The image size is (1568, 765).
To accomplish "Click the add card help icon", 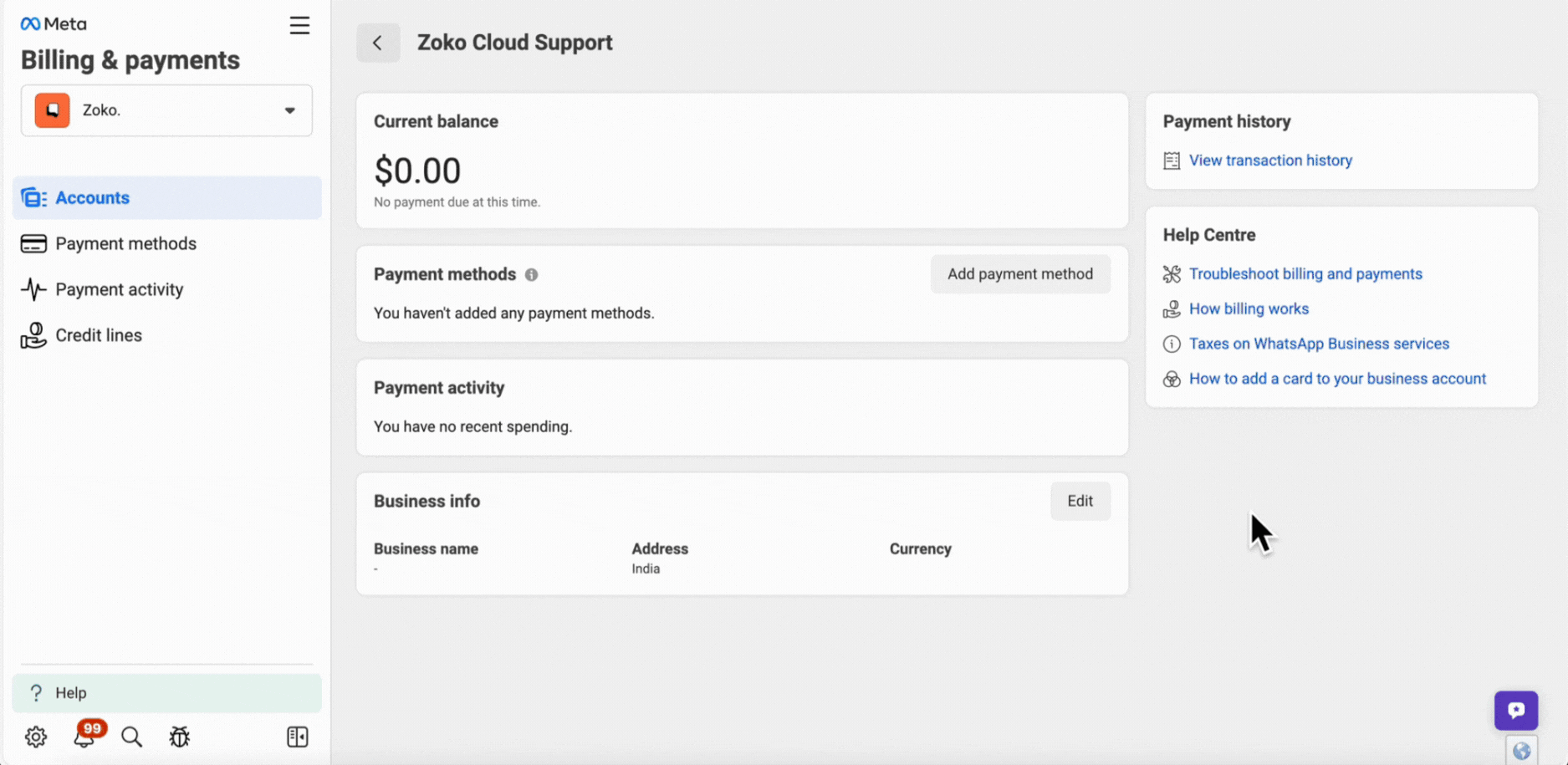I will point(1172,379).
